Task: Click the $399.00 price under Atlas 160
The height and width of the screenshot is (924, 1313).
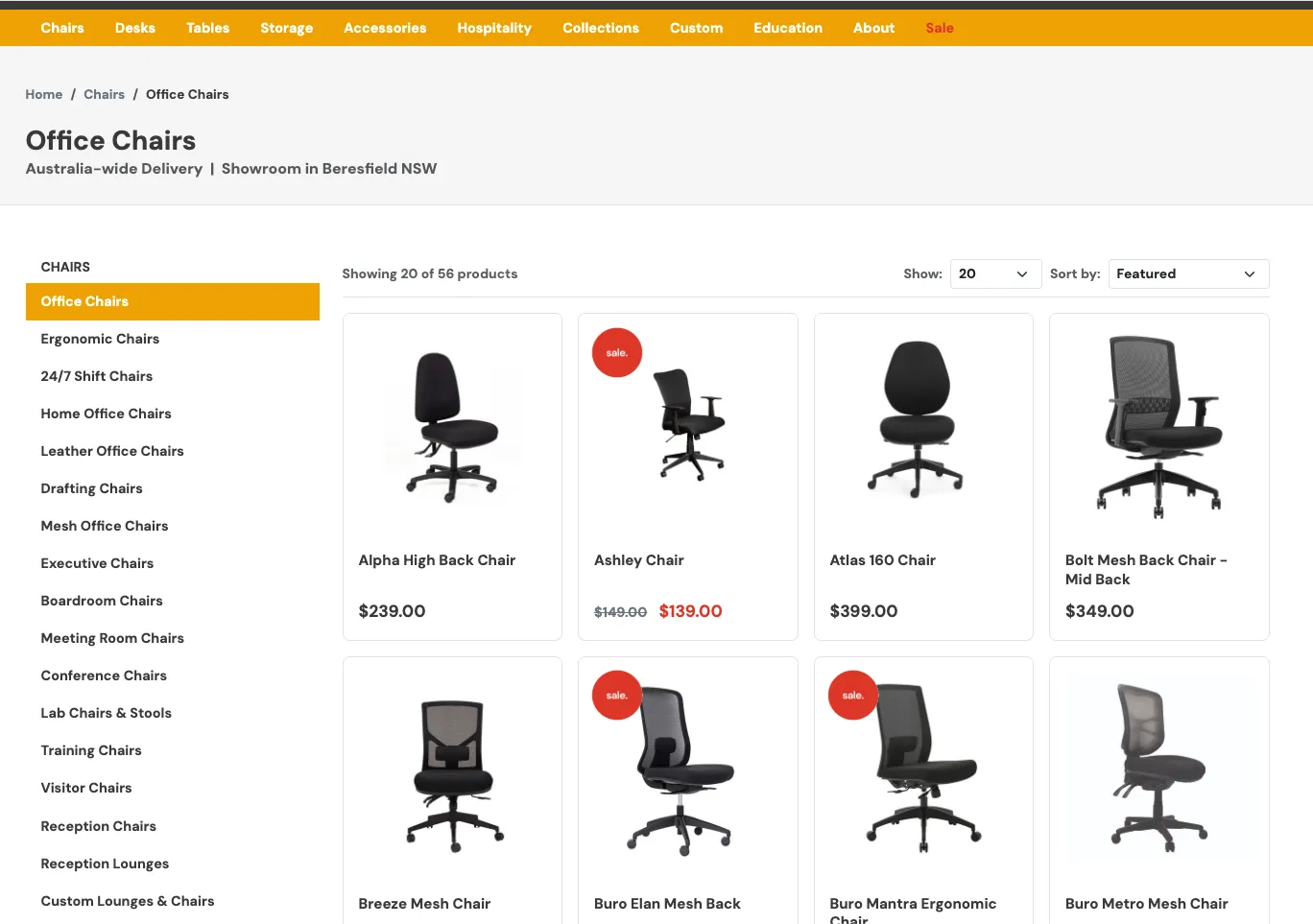Action: [863, 611]
